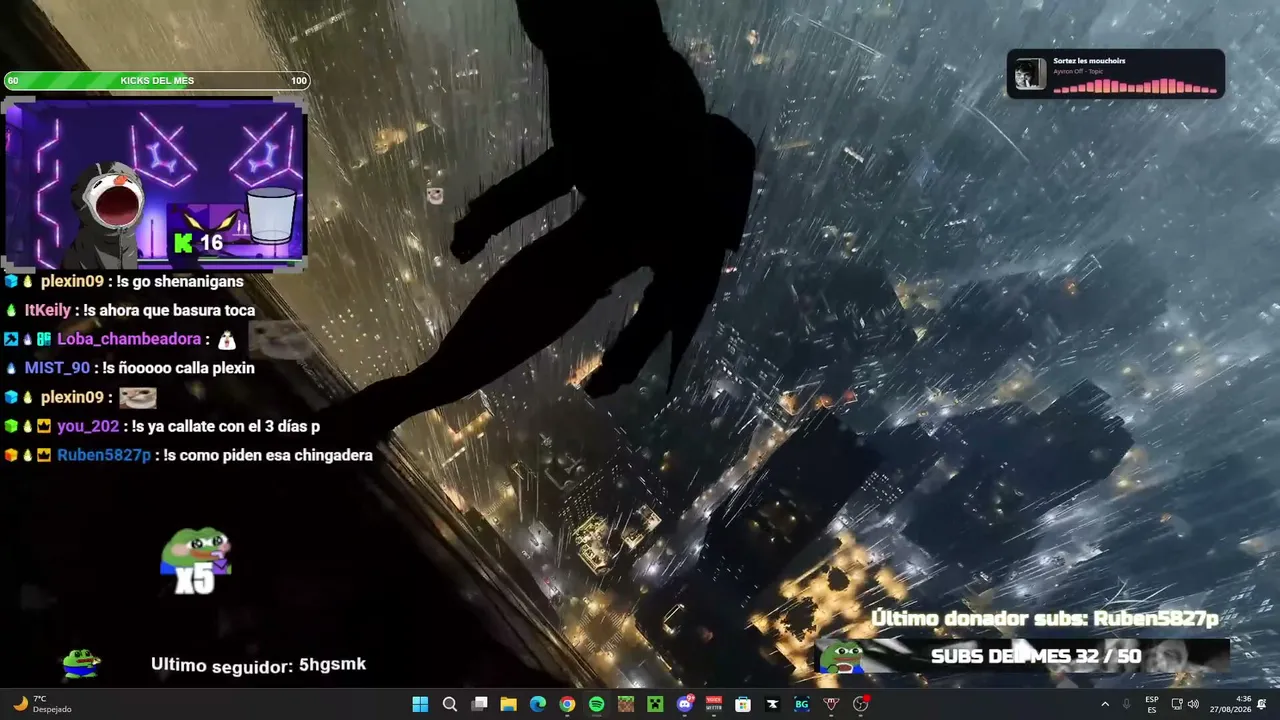Image resolution: width=1280 pixels, height=720 pixels.
Task: Click the "Ultimo seguidor: 5hgsmk" label
Action: coord(258,664)
